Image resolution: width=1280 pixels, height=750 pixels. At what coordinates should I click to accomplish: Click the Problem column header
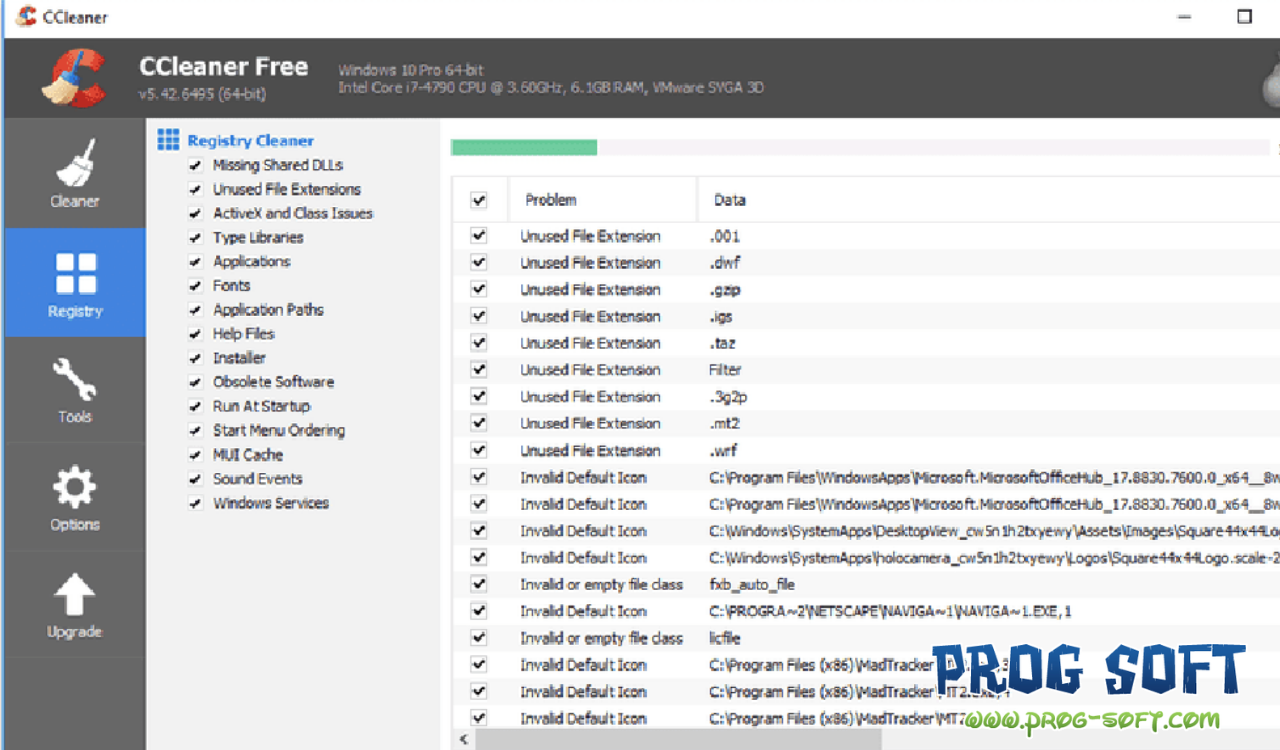tap(550, 200)
